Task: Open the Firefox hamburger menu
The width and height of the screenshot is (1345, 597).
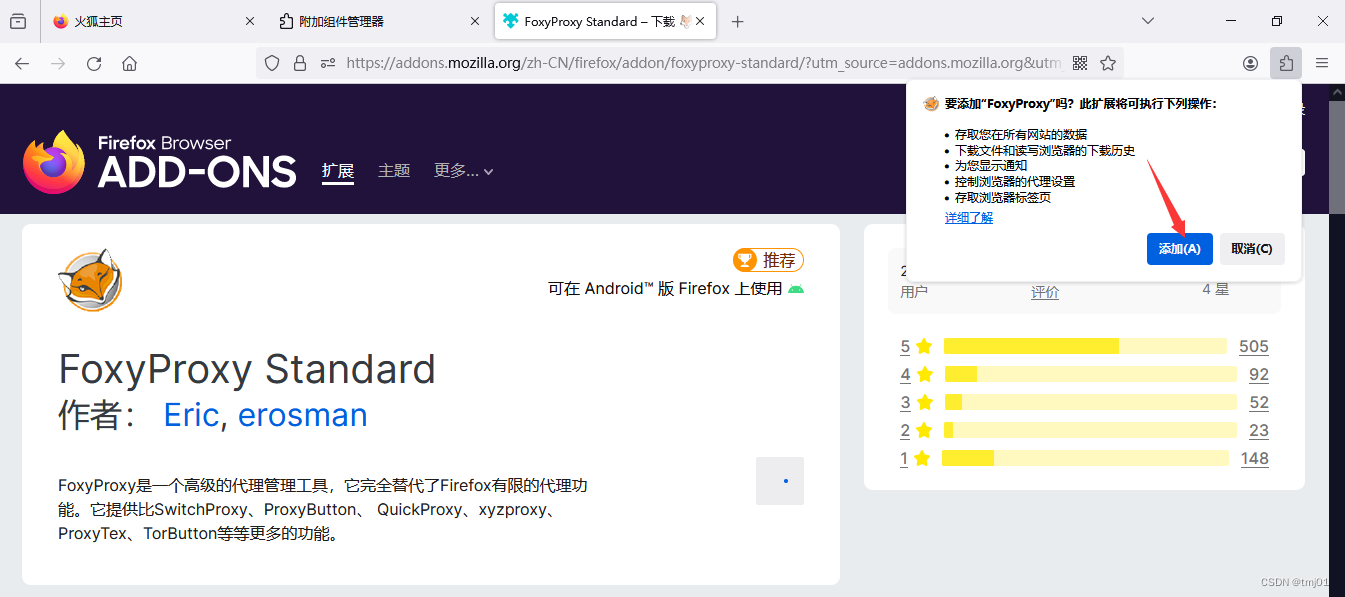Action: (1322, 63)
